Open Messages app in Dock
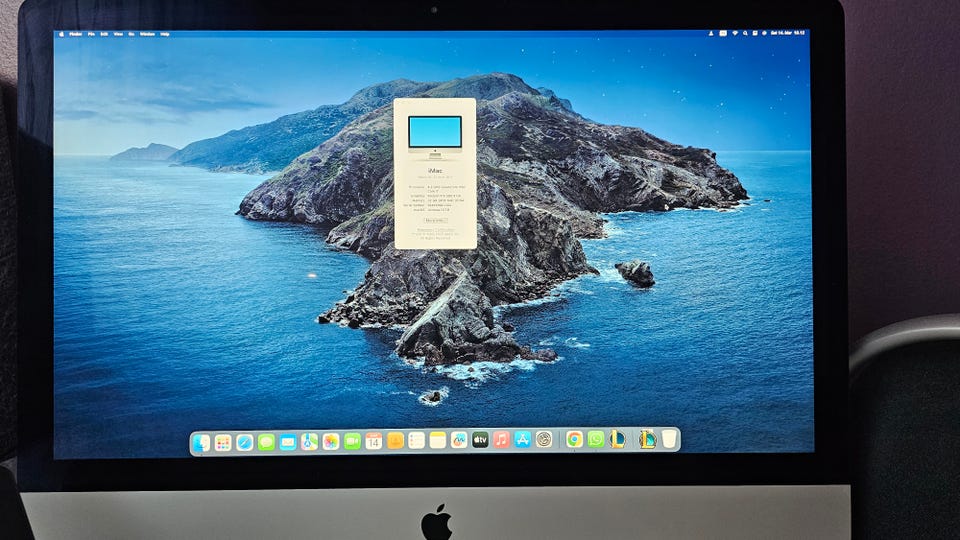 click(x=266, y=441)
